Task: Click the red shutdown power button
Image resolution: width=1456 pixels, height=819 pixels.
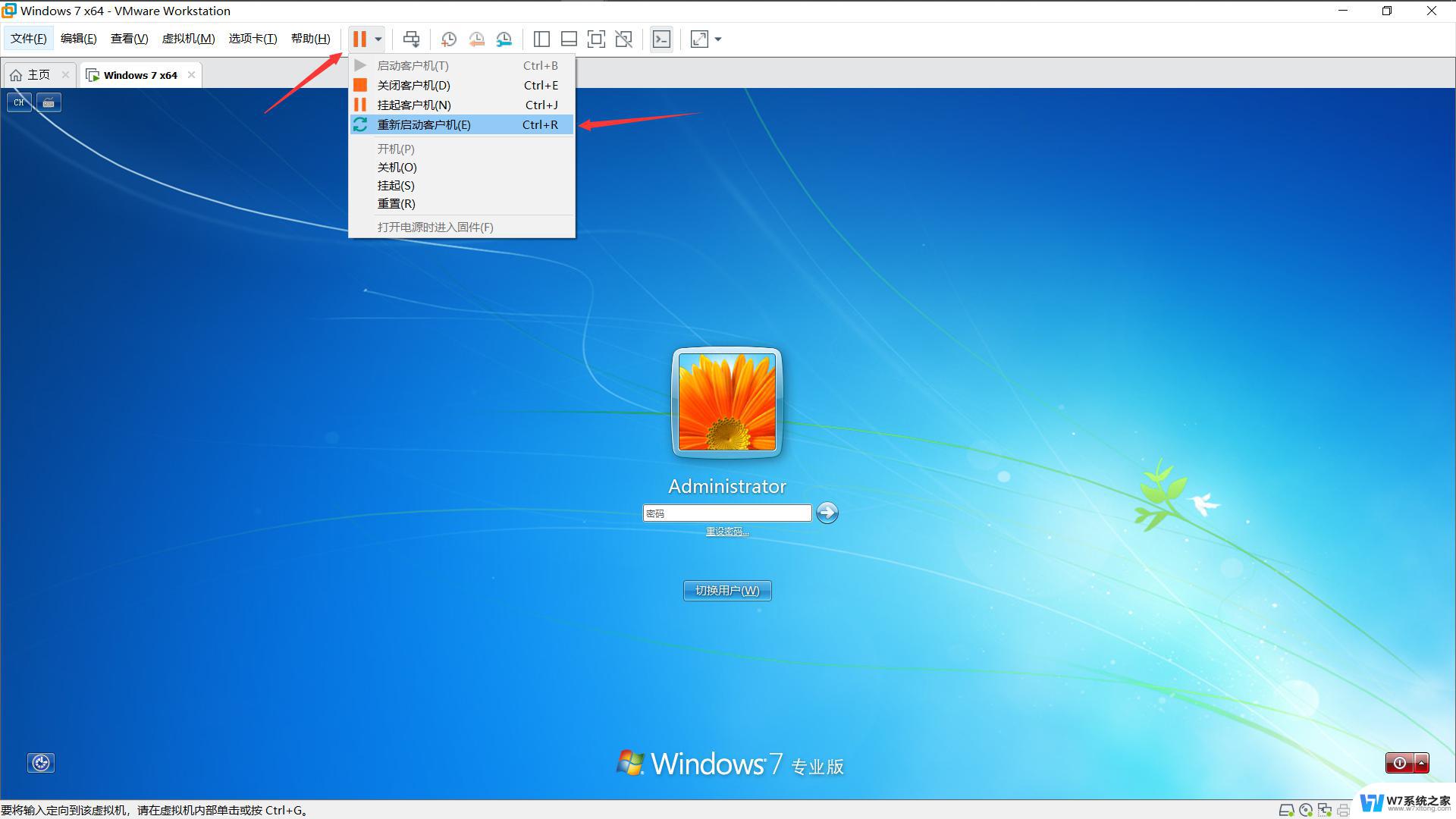Action: [1400, 763]
